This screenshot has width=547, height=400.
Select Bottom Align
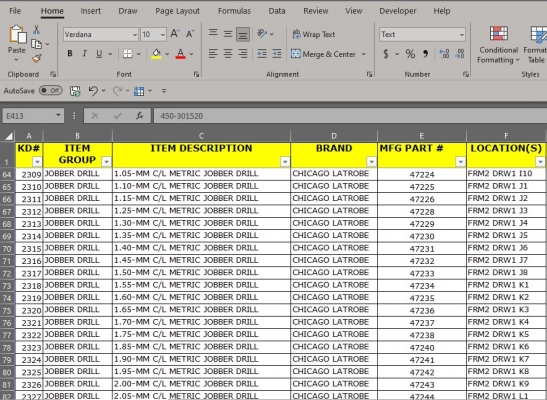[243, 34]
